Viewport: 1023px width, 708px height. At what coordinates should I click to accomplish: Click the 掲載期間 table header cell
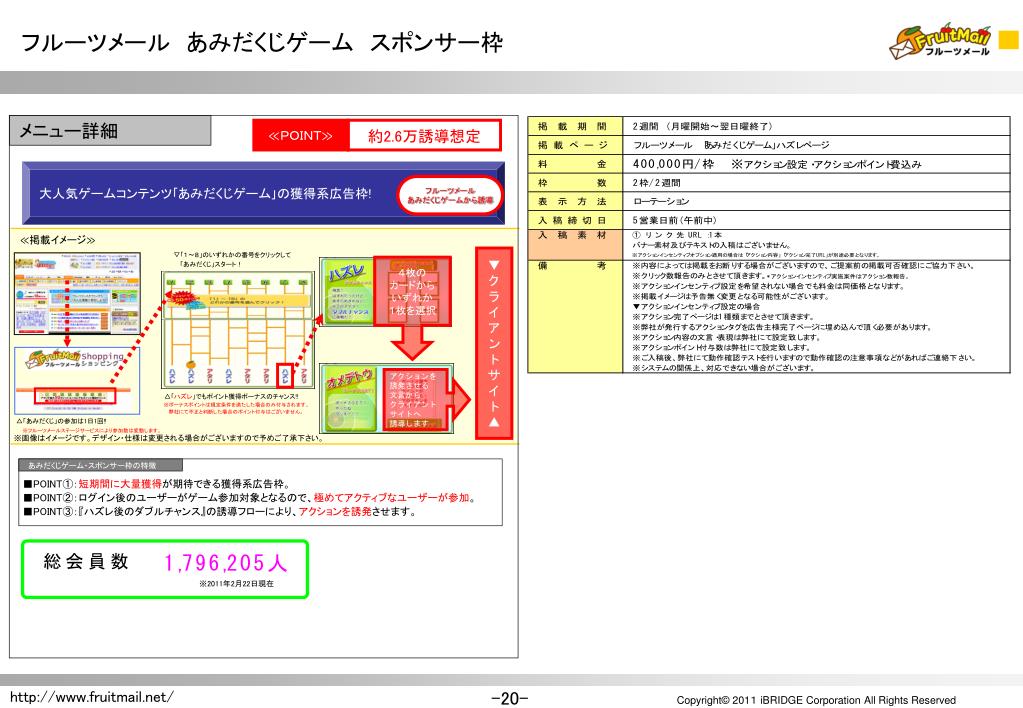pyautogui.click(x=575, y=127)
